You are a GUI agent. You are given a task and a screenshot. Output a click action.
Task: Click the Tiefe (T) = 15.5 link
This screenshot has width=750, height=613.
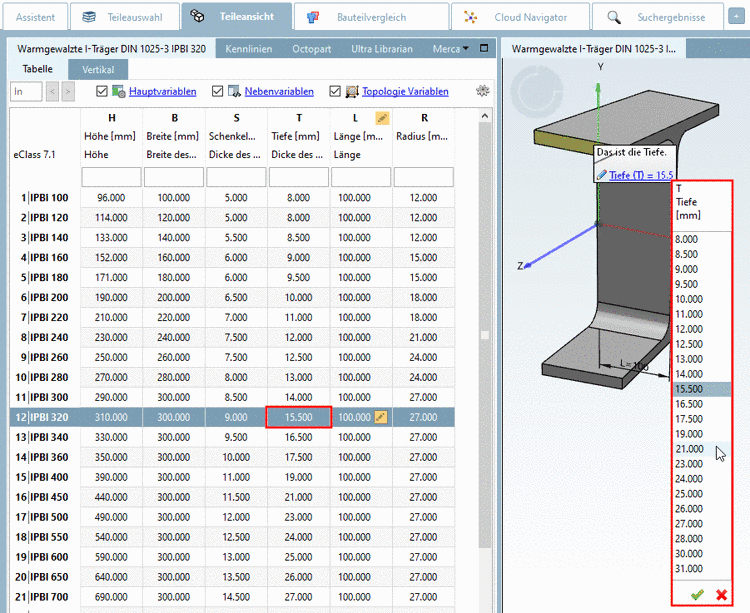pyautogui.click(x=640, y=175)
